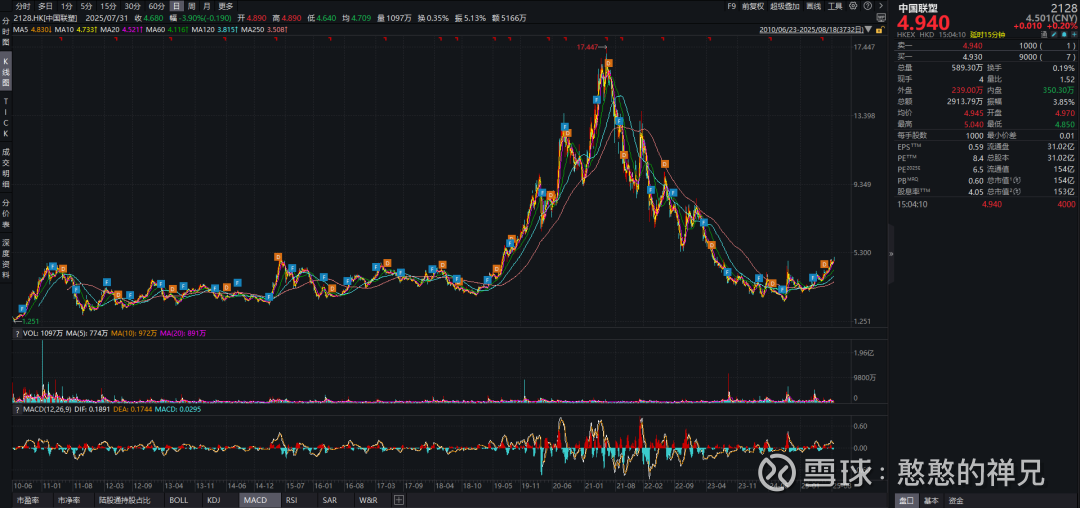Open F9 deep data
Image resolution: width=1080 pixels, height=508 pixels.
coord(731,6)
